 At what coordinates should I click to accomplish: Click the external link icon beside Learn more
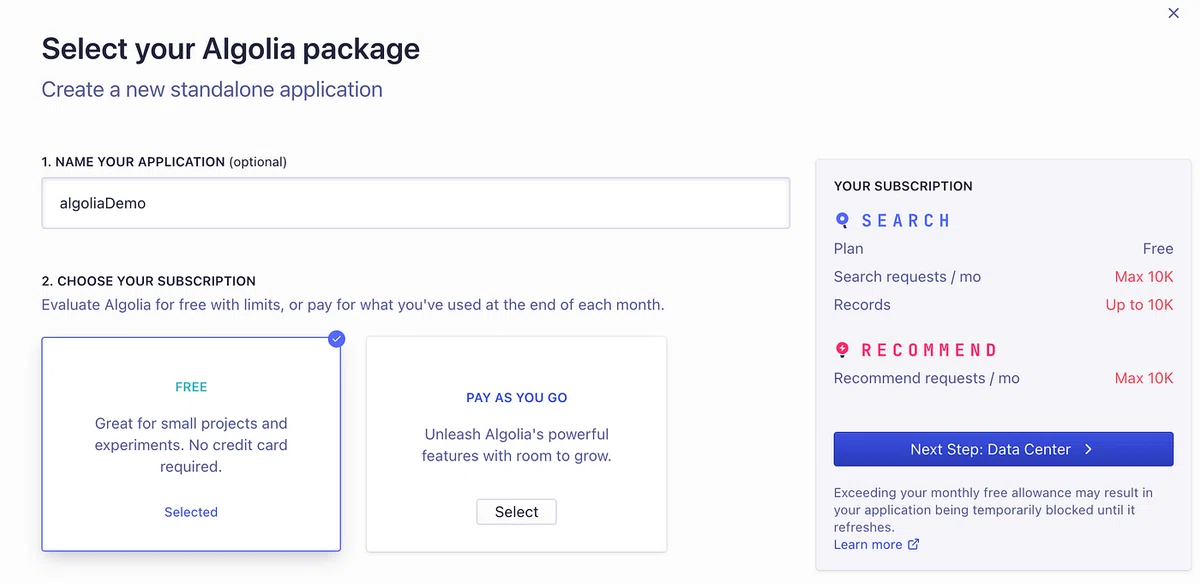tap(913, 544)
